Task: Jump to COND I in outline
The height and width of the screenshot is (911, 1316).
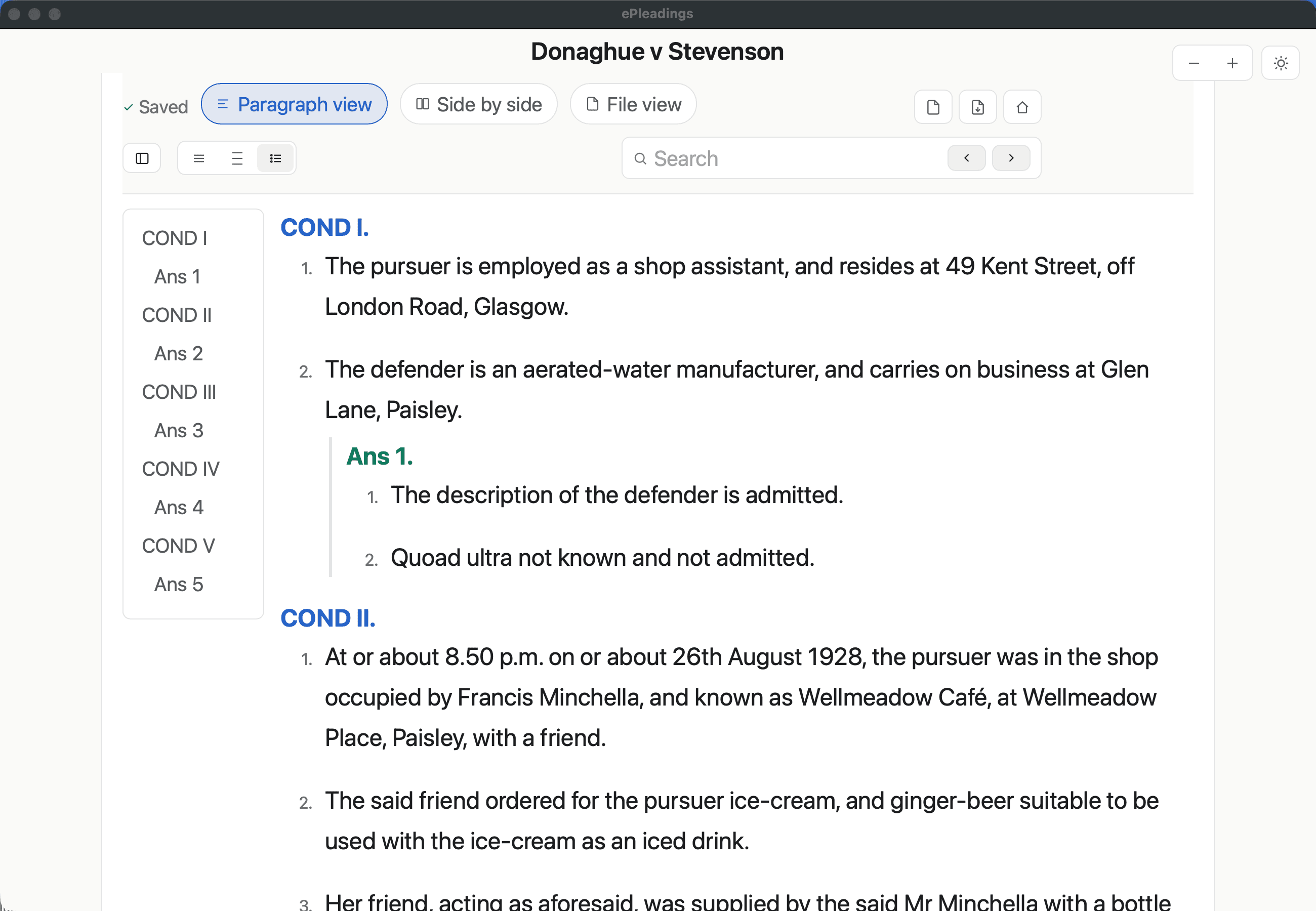Action: click(x=175, y=238)
